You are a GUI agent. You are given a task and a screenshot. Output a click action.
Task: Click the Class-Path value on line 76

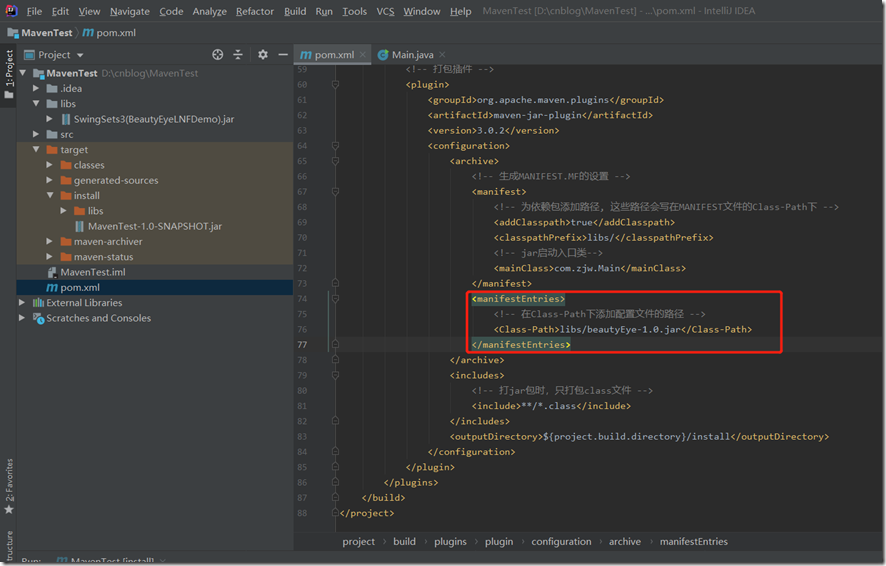coord(620,329)
